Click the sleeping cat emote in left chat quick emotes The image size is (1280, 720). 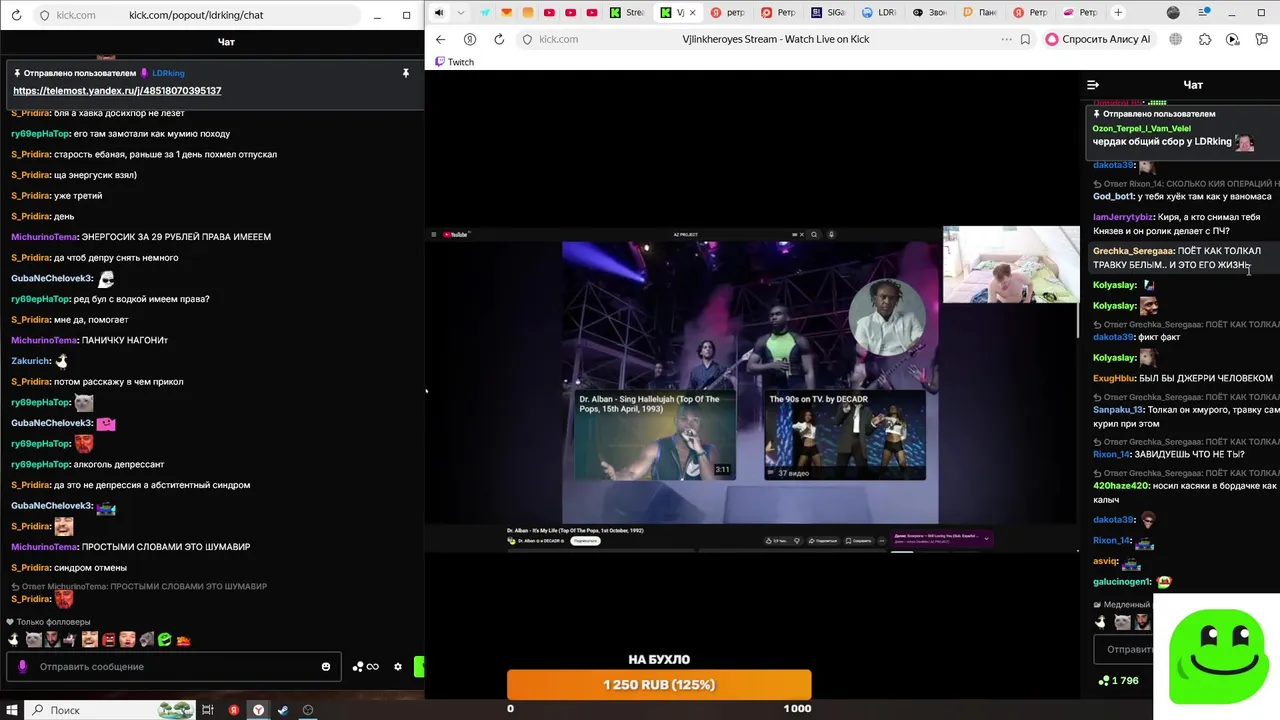tap(33, 640)
